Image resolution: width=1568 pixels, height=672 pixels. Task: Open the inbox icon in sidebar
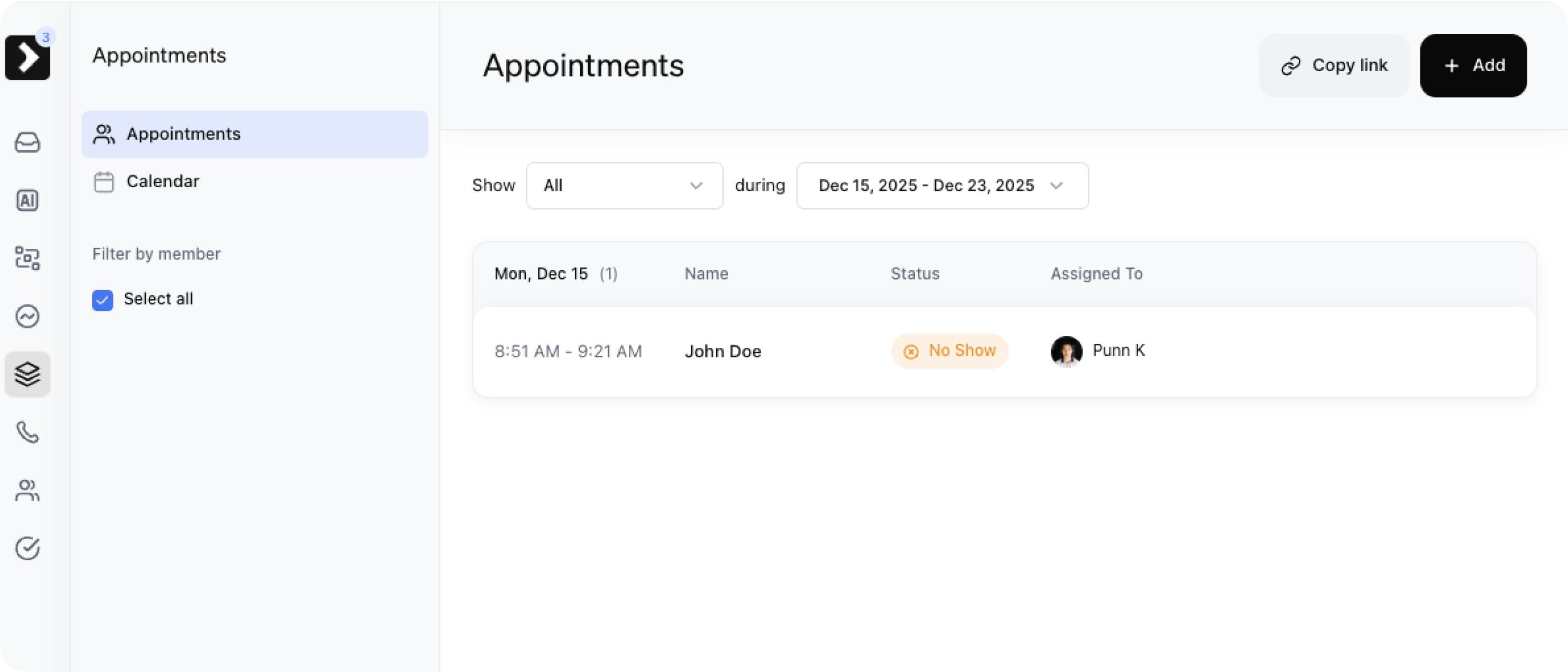point(27,142)
